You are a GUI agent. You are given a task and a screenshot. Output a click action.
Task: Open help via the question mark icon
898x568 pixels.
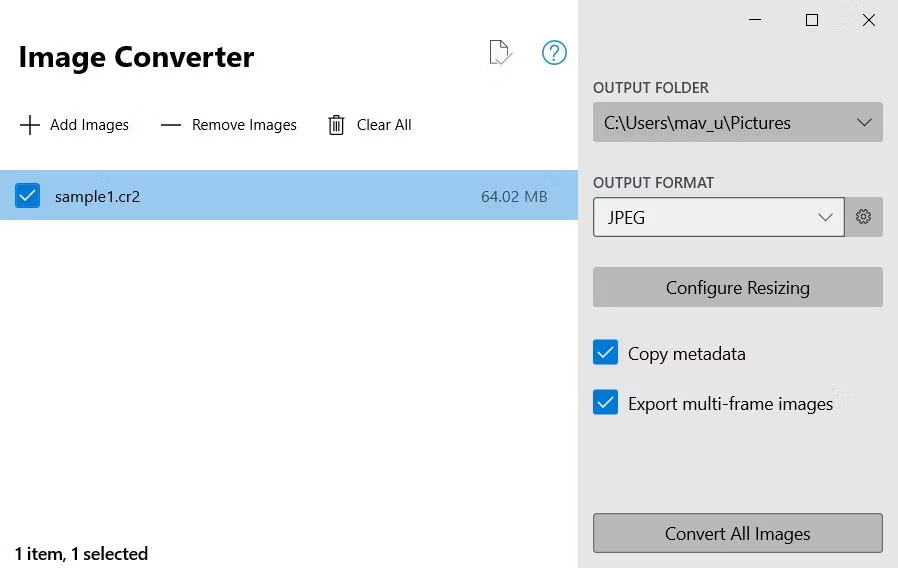point(554,53)
